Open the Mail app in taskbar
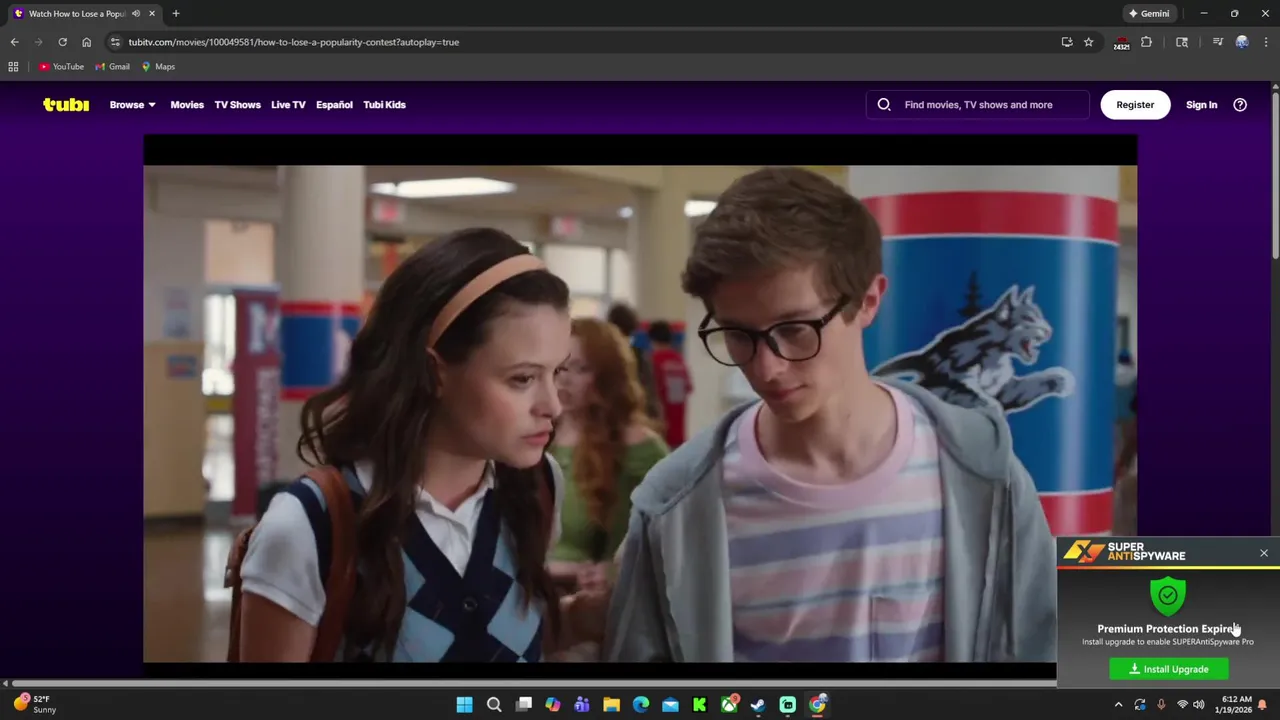The width and height of the screenshot is (1280, 720). (670, 705)
